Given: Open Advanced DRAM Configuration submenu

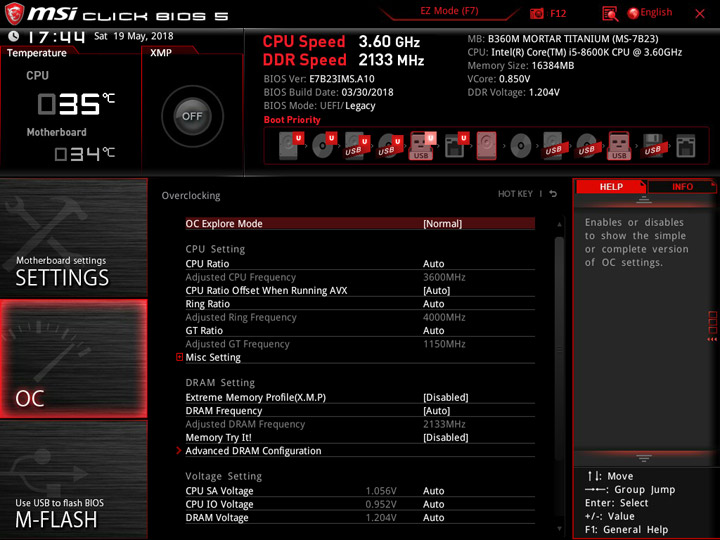Looking at the screenshot, I should click(x=253, y=451).
